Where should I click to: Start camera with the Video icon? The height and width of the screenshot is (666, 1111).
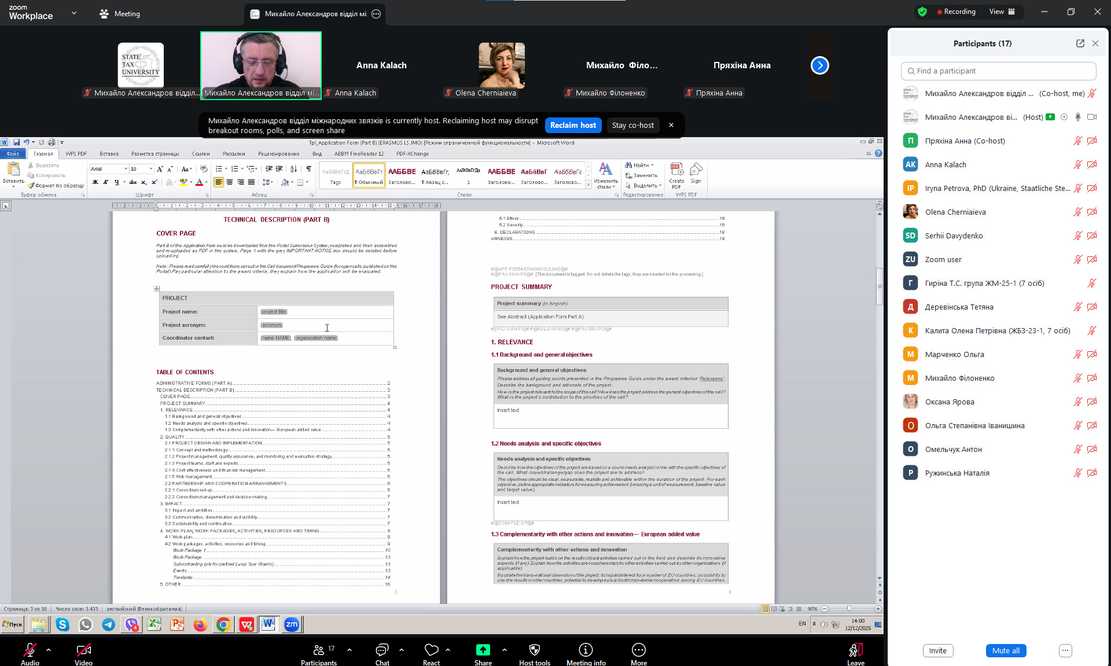(x=83, y=650)
